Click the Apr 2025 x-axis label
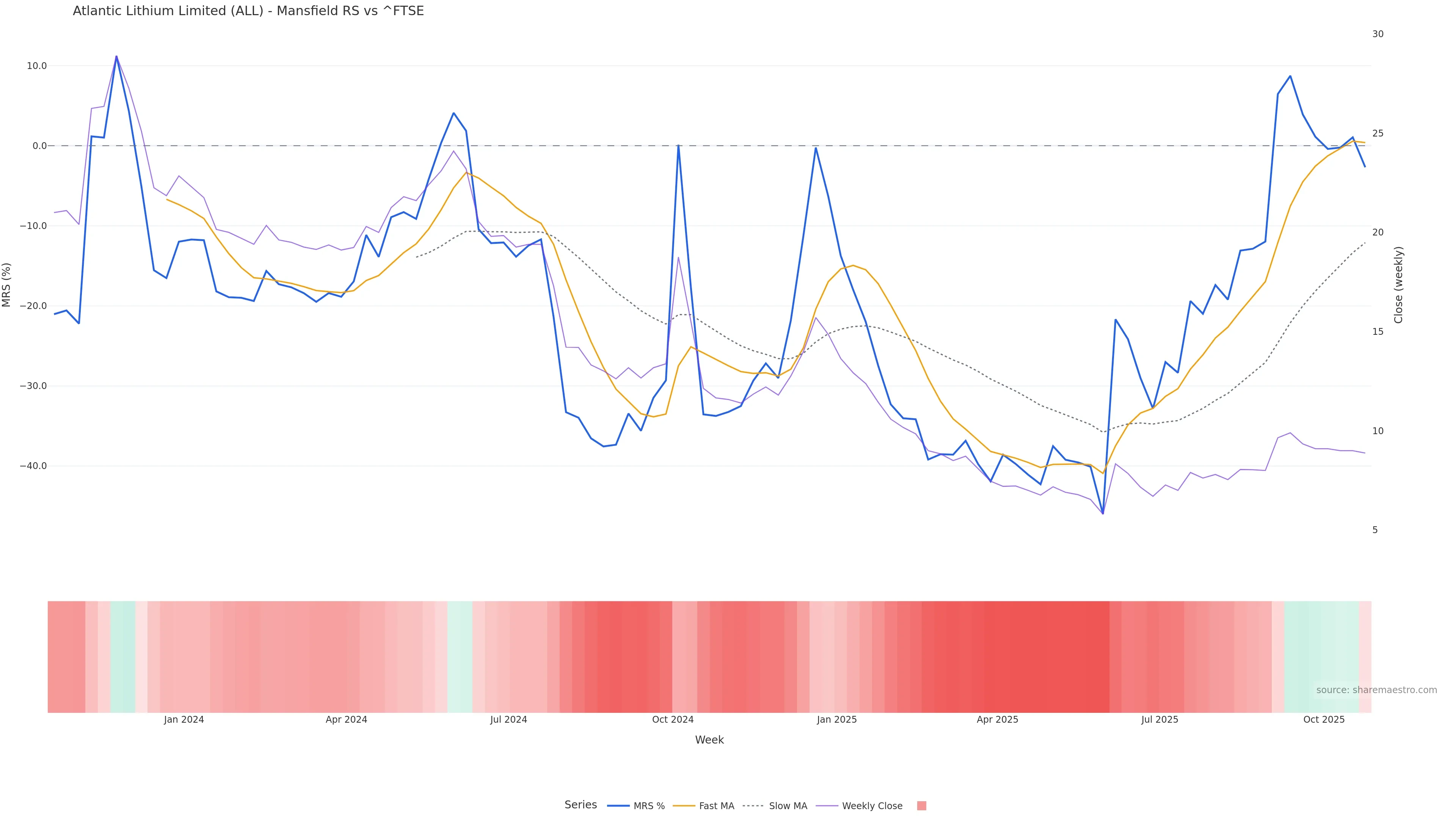The image size is (1456, 819). (x=997, y=720)
